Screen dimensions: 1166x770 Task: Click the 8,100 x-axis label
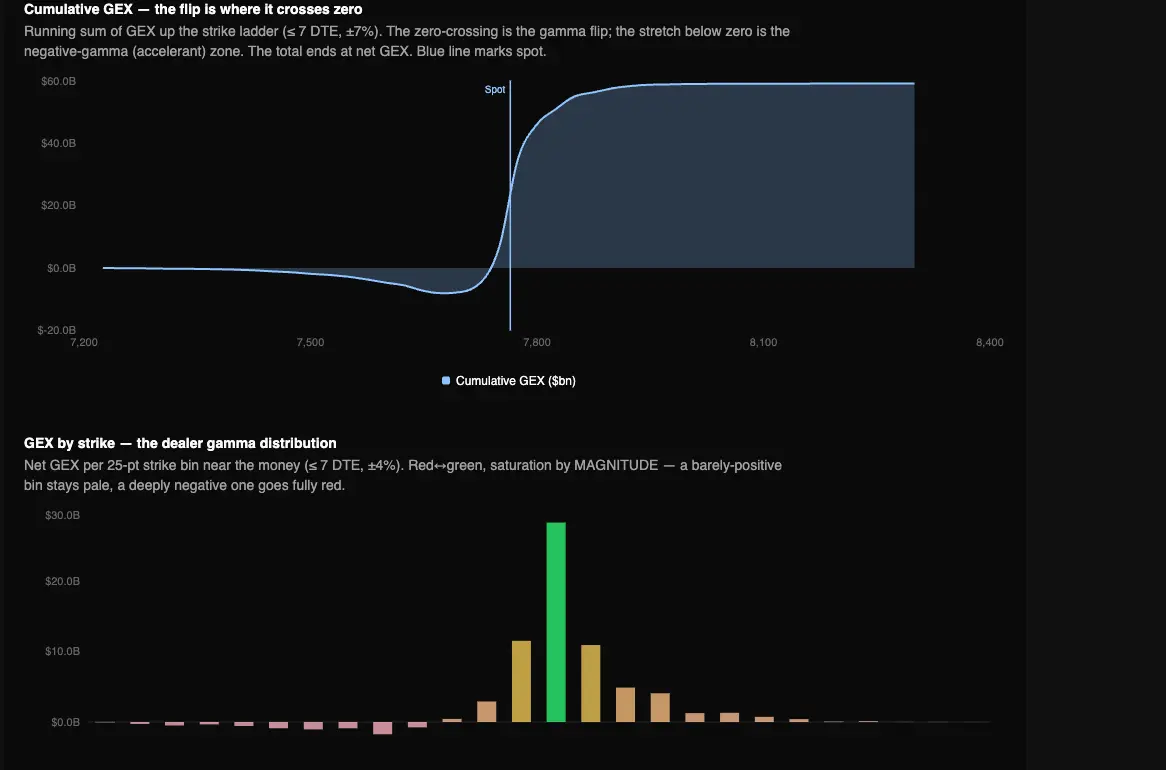click(763, 342)
